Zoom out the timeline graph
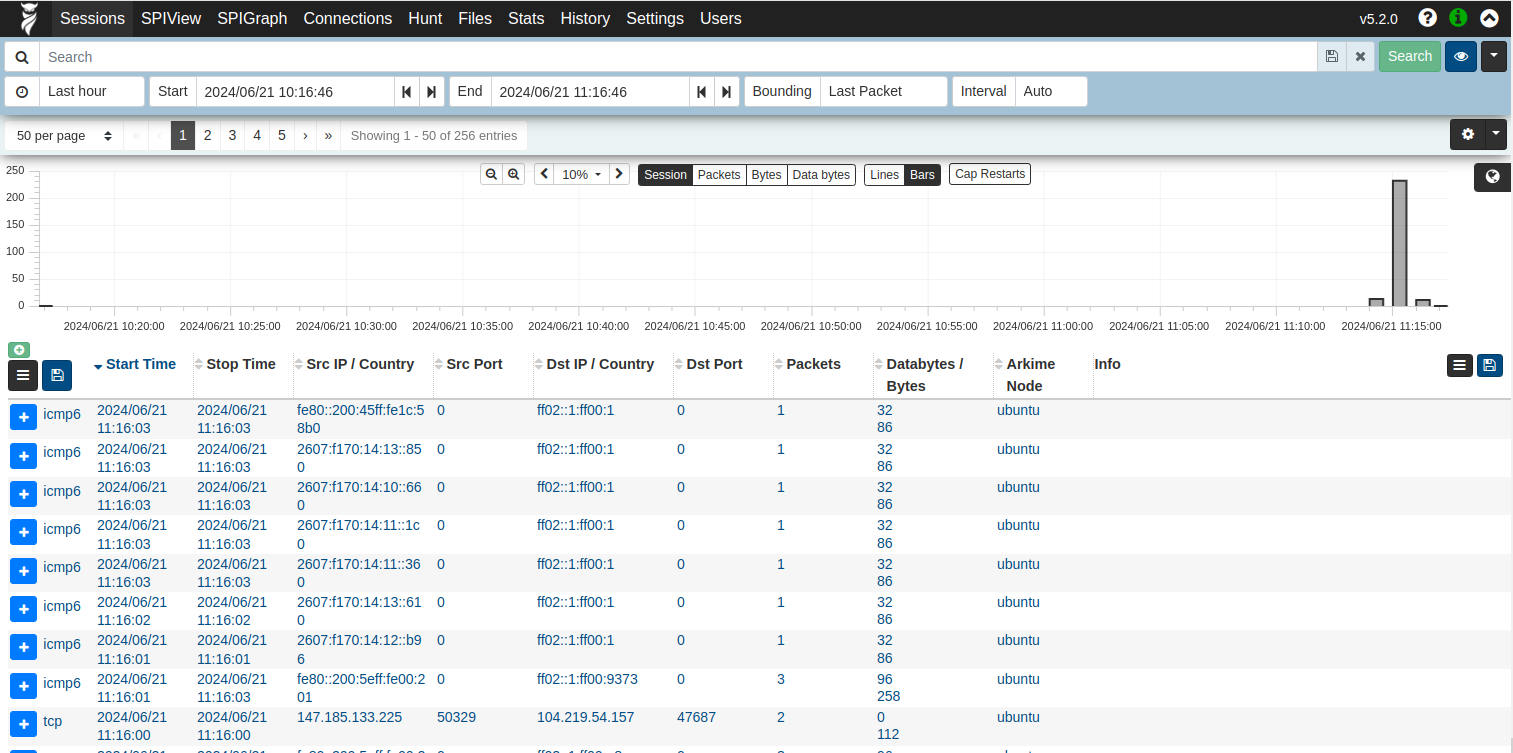The height and width of the screenshot is (753, 1513). coord(491,174)
